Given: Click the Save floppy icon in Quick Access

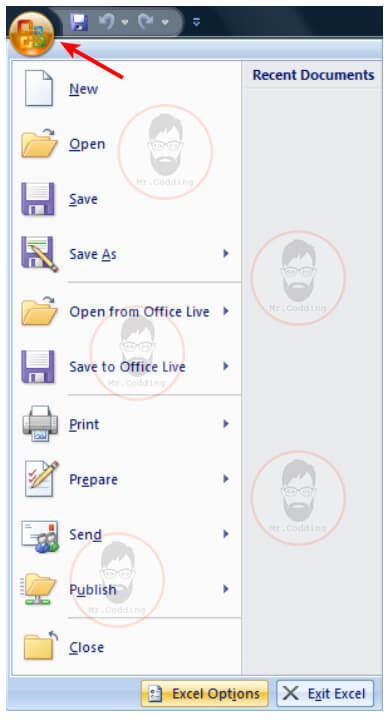Looking at the screenshot, I should 79,22.
